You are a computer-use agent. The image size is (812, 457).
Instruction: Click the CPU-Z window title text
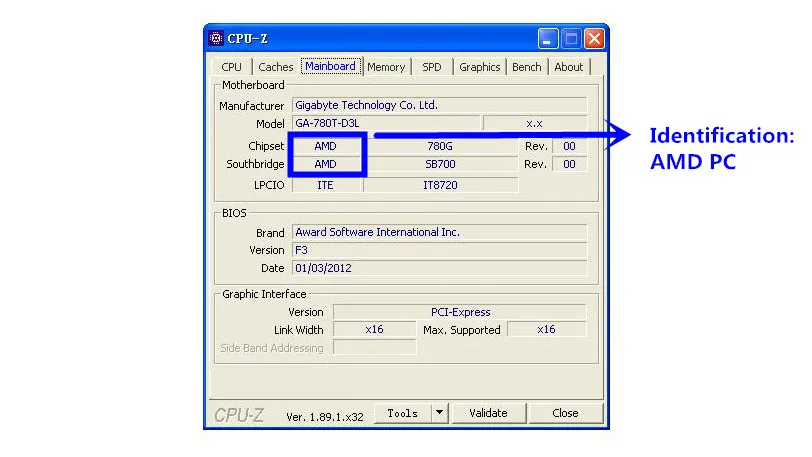248,39
